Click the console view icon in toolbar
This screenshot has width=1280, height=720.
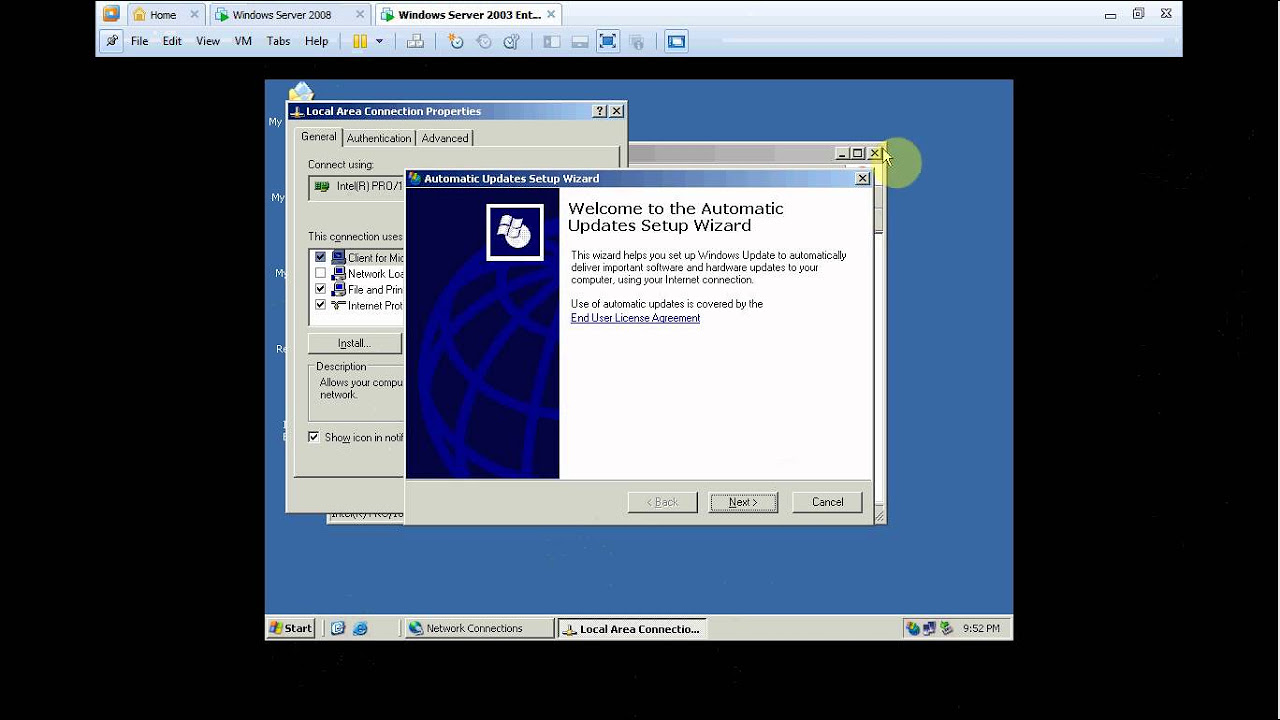tap(677, 41)
